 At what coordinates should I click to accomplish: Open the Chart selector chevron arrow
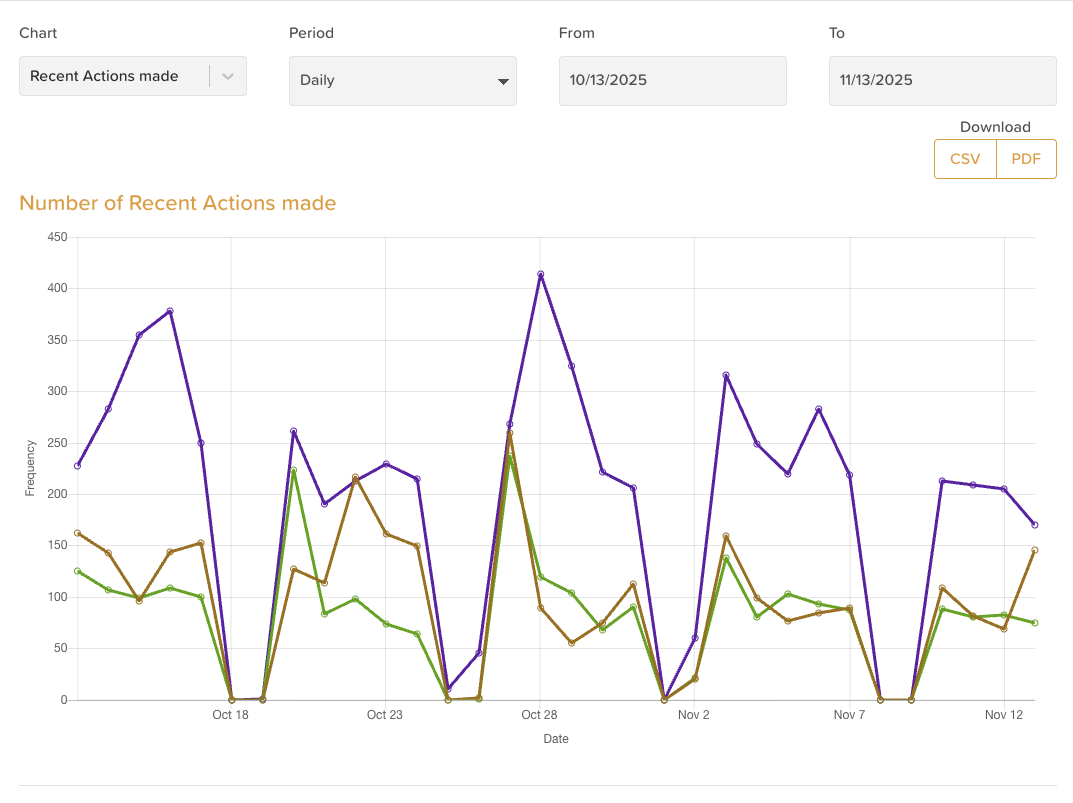point(228,76)
